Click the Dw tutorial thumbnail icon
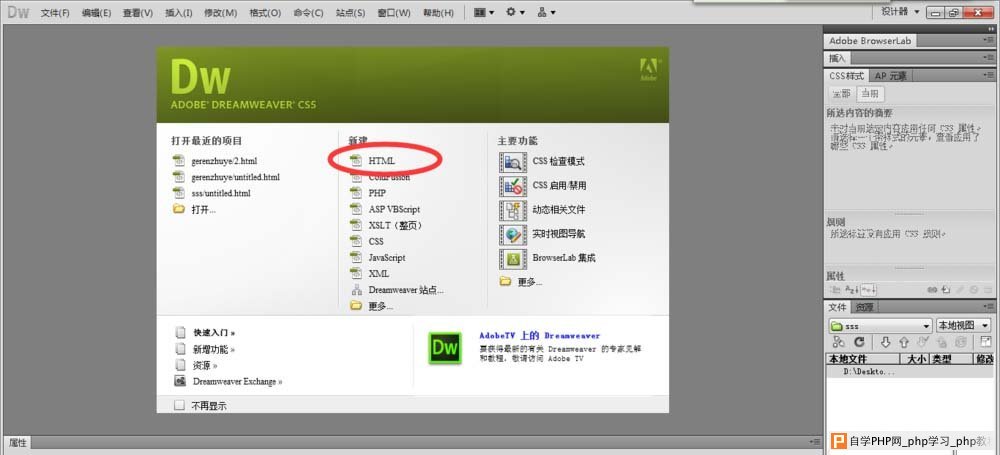This screenshot has height=455, width=1000. (445, 348)
